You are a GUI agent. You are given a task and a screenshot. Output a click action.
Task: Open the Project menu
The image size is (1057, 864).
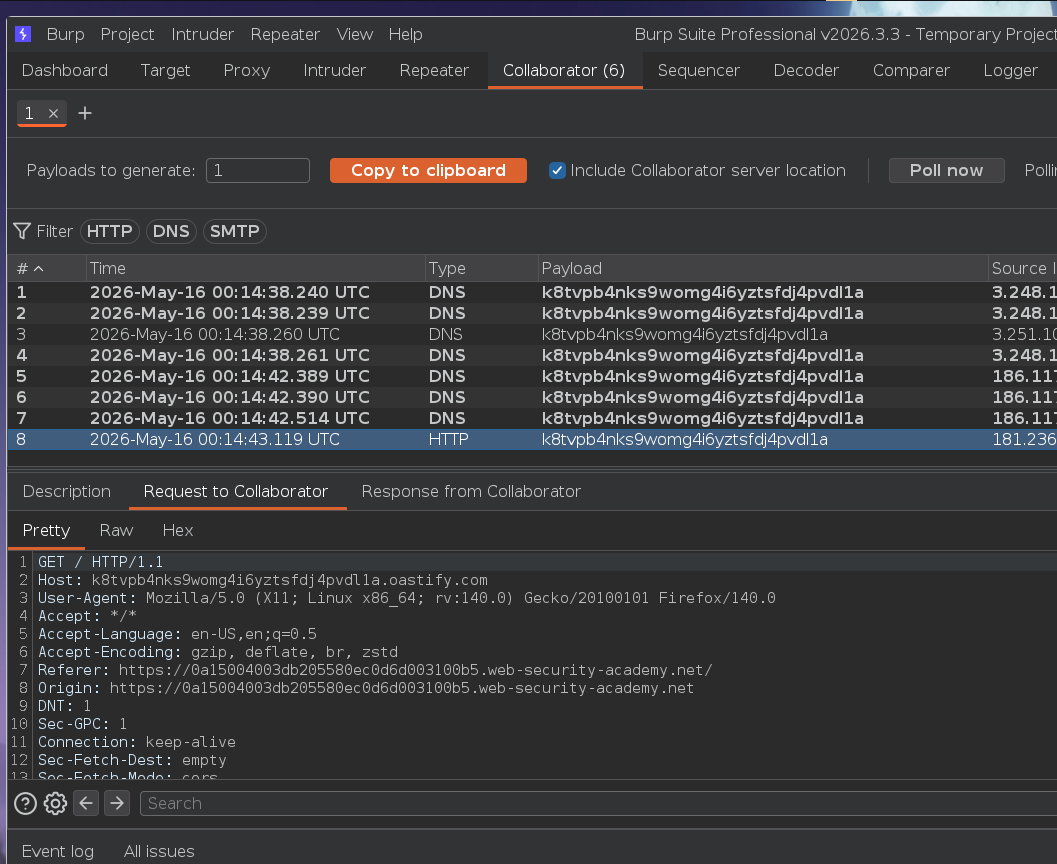coord(127,34)
